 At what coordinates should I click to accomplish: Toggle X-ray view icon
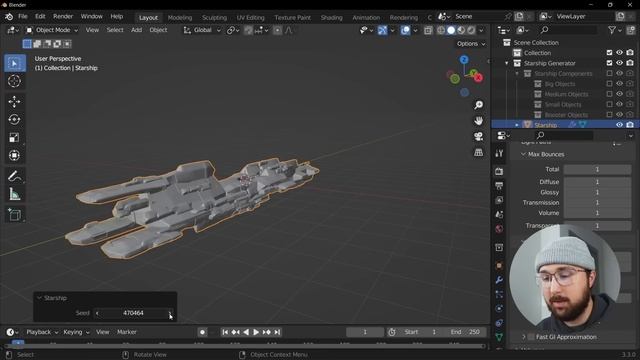[428, 30]
